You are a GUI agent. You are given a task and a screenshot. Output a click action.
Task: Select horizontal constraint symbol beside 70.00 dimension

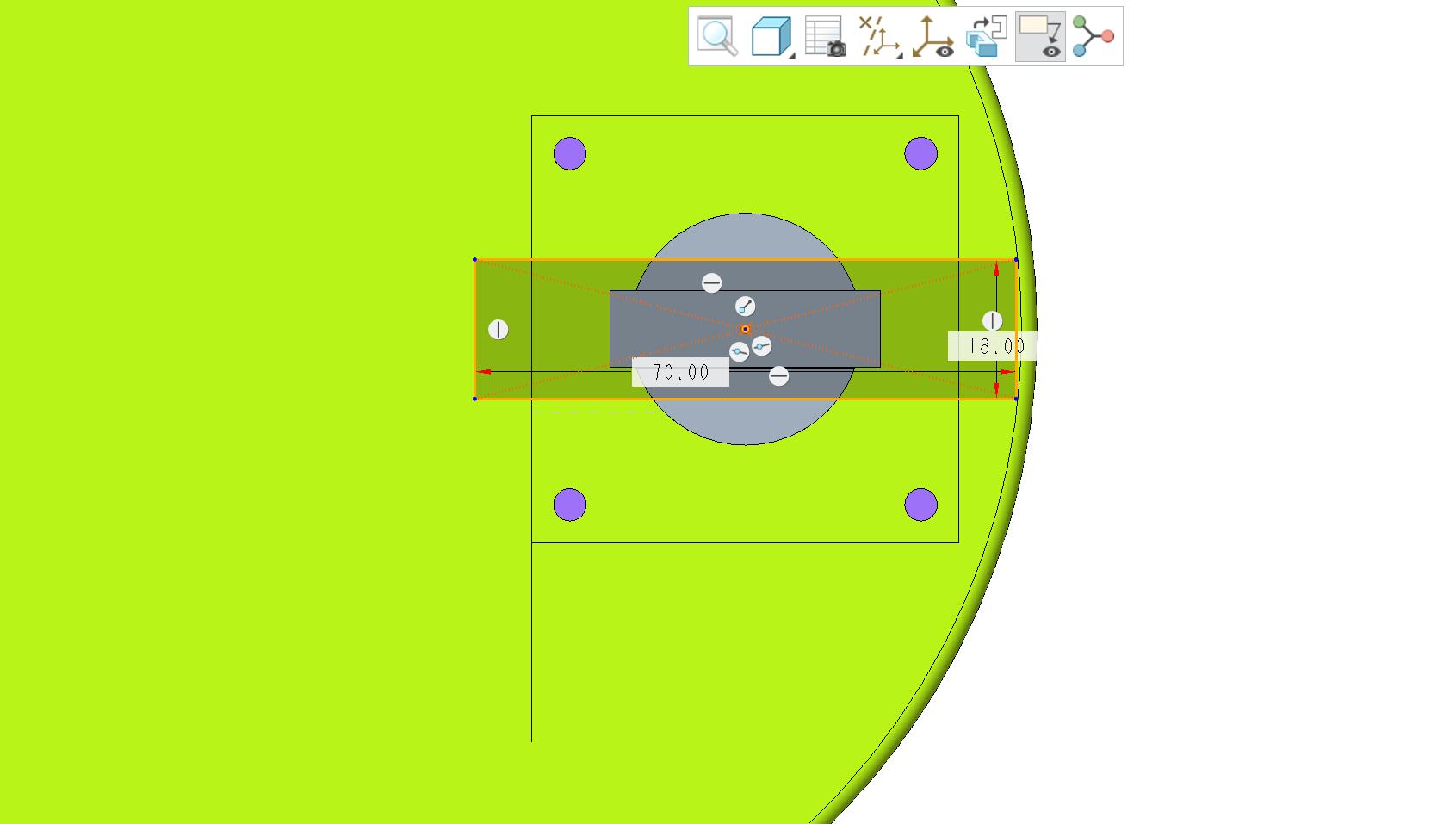pyautogui.click(x=778, y=376)
